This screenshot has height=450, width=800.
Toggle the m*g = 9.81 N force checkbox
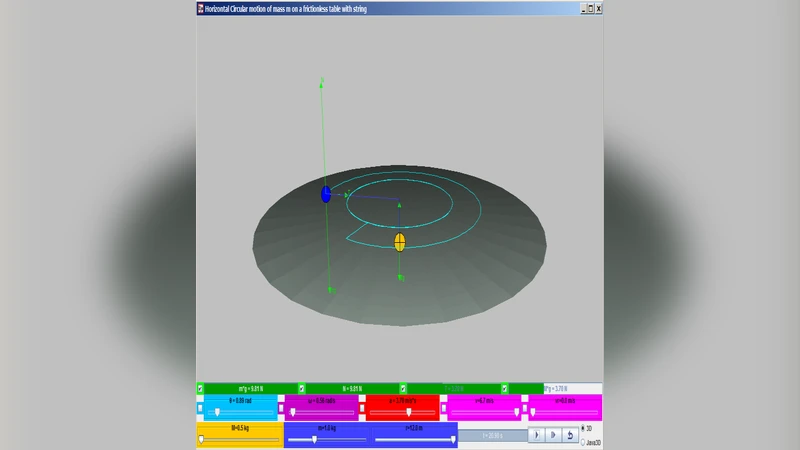pos(200,389)
